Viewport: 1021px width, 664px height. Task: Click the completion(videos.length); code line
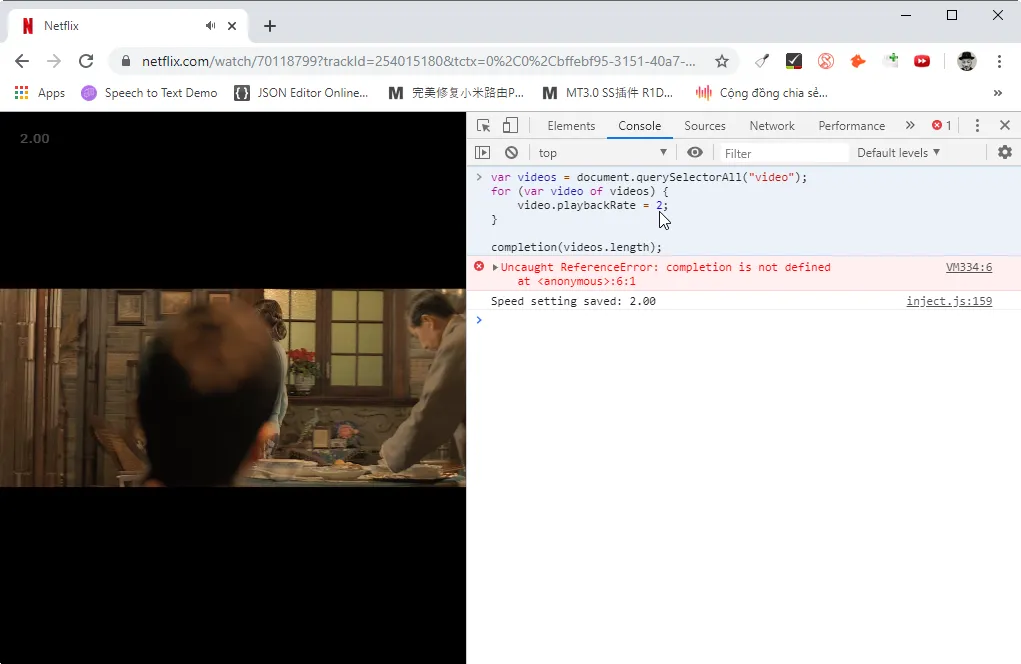pos(576,247)
